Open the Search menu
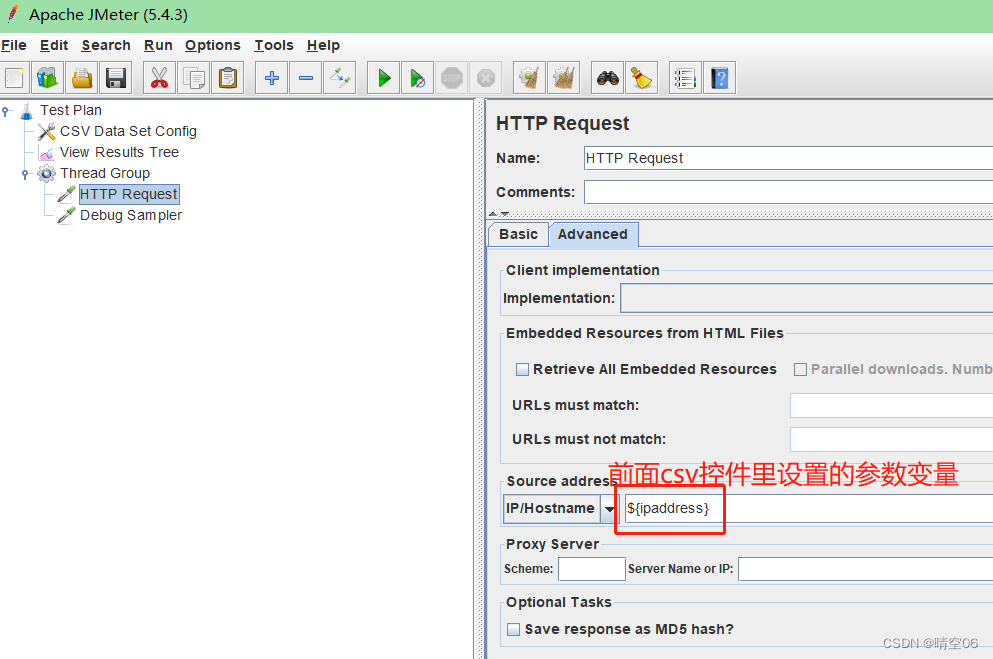The height and width of the screenshot is (659, 993). (106, 46)
